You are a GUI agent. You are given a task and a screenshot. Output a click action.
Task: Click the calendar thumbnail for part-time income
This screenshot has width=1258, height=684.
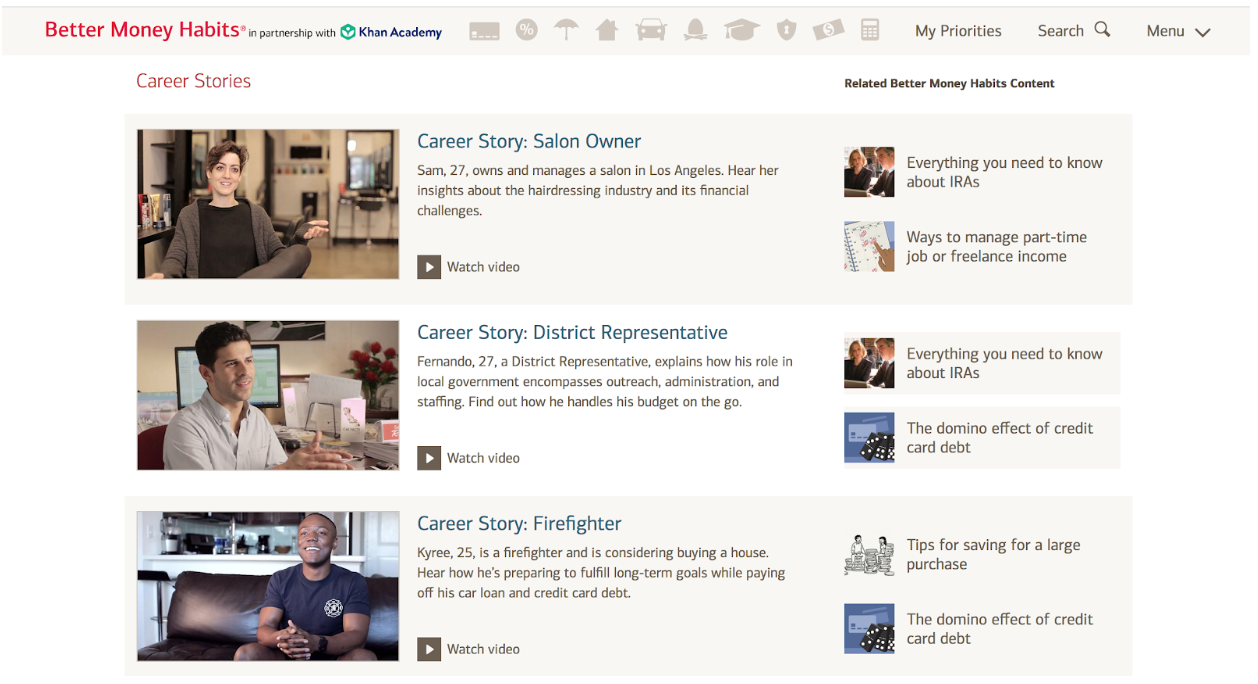(x=869, y=247)
